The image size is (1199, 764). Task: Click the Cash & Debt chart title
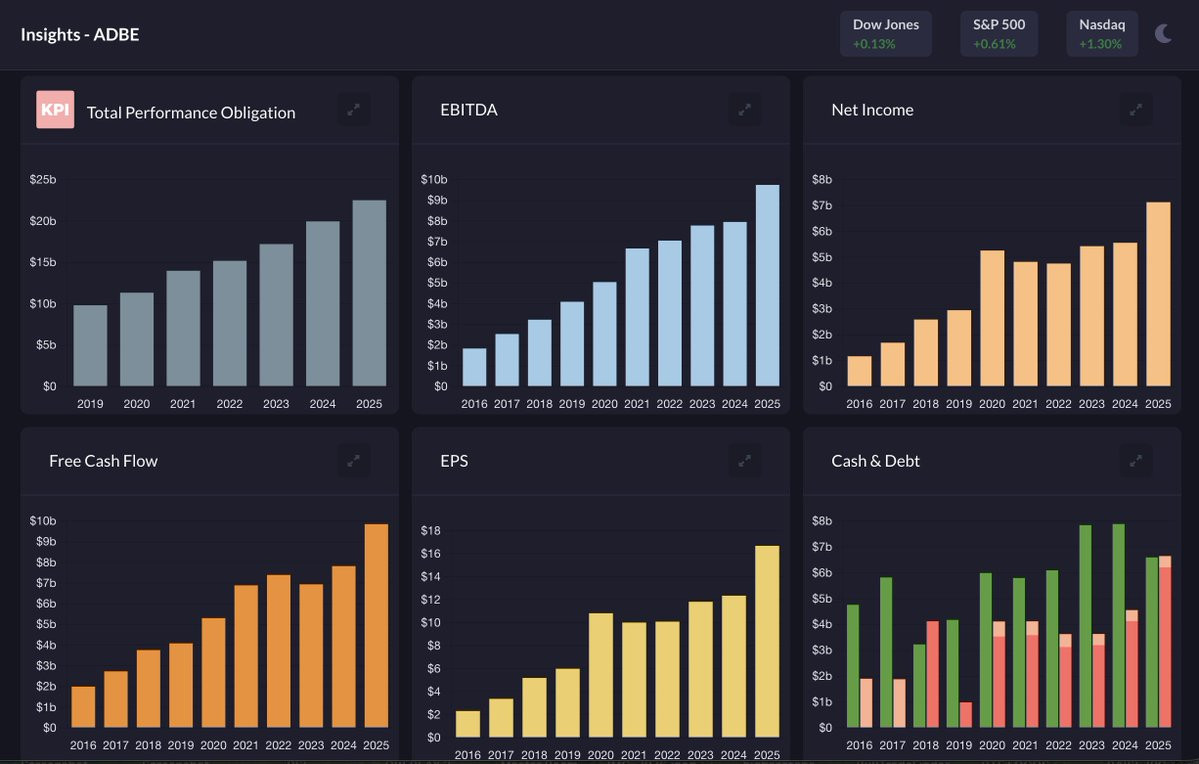click(x=876, y=461)
